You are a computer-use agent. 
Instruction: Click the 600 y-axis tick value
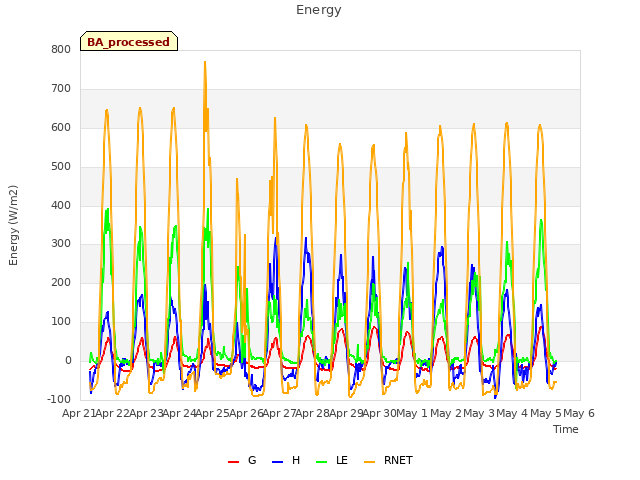tap(61, 128)
